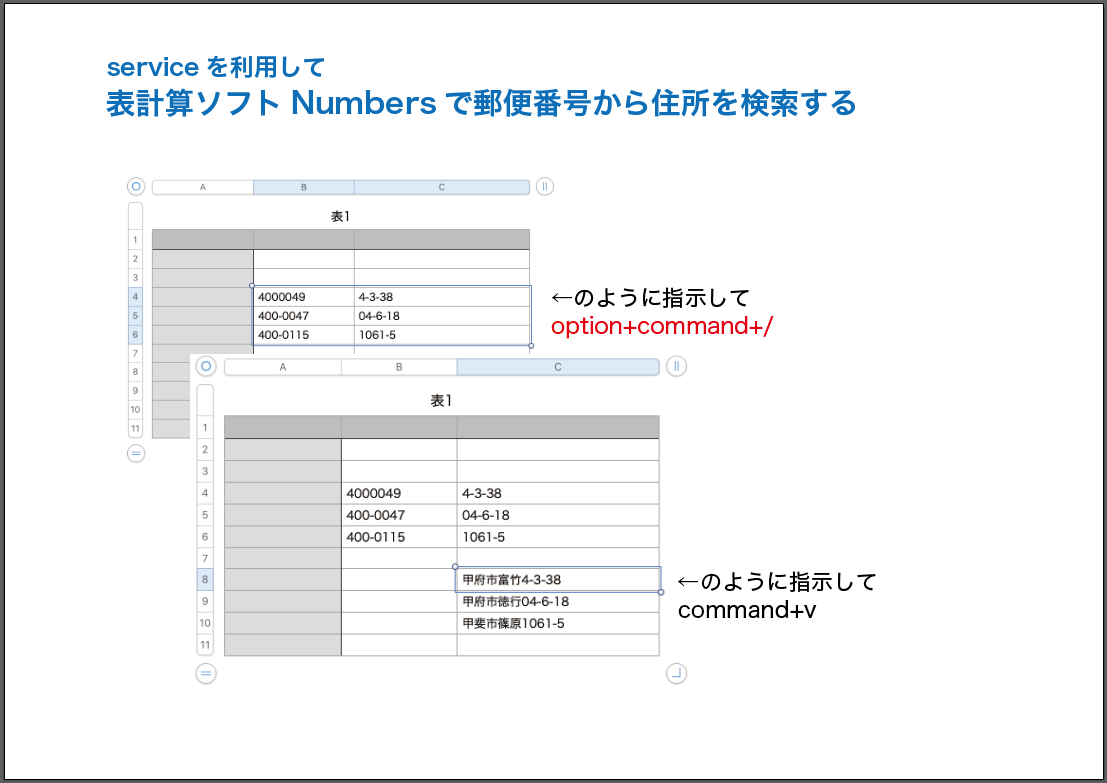This screenshot has height=783, width=1107.
Task: Select column B header in lower table
Action: coord(398,367)
